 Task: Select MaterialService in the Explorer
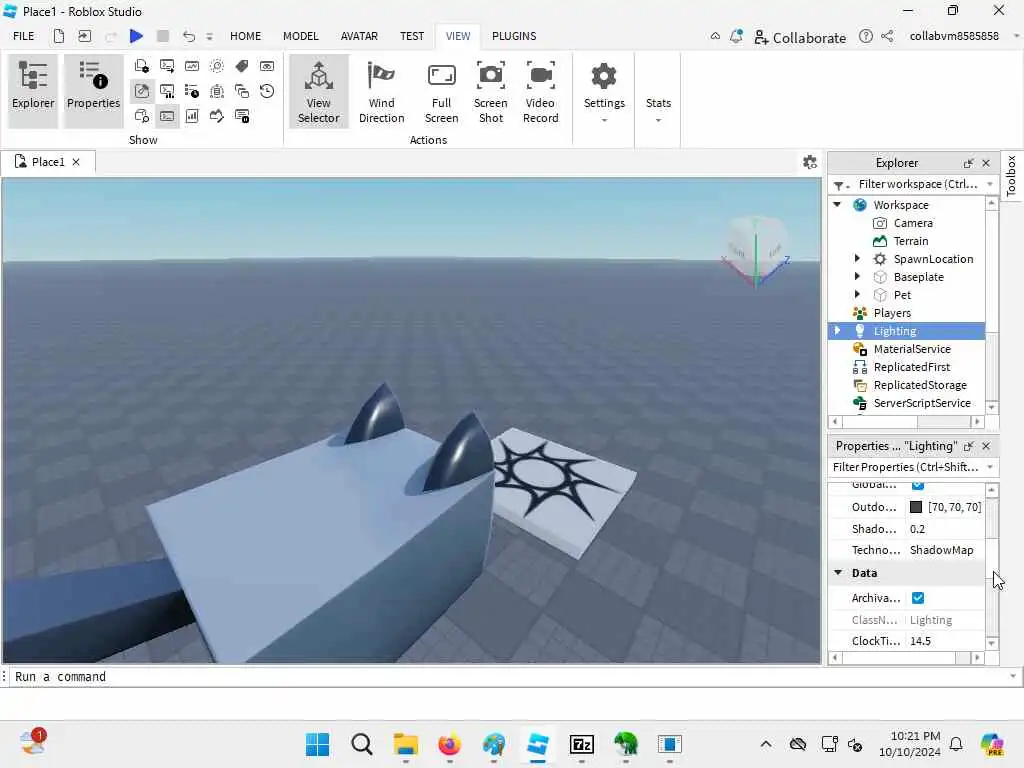click(912, 349)
